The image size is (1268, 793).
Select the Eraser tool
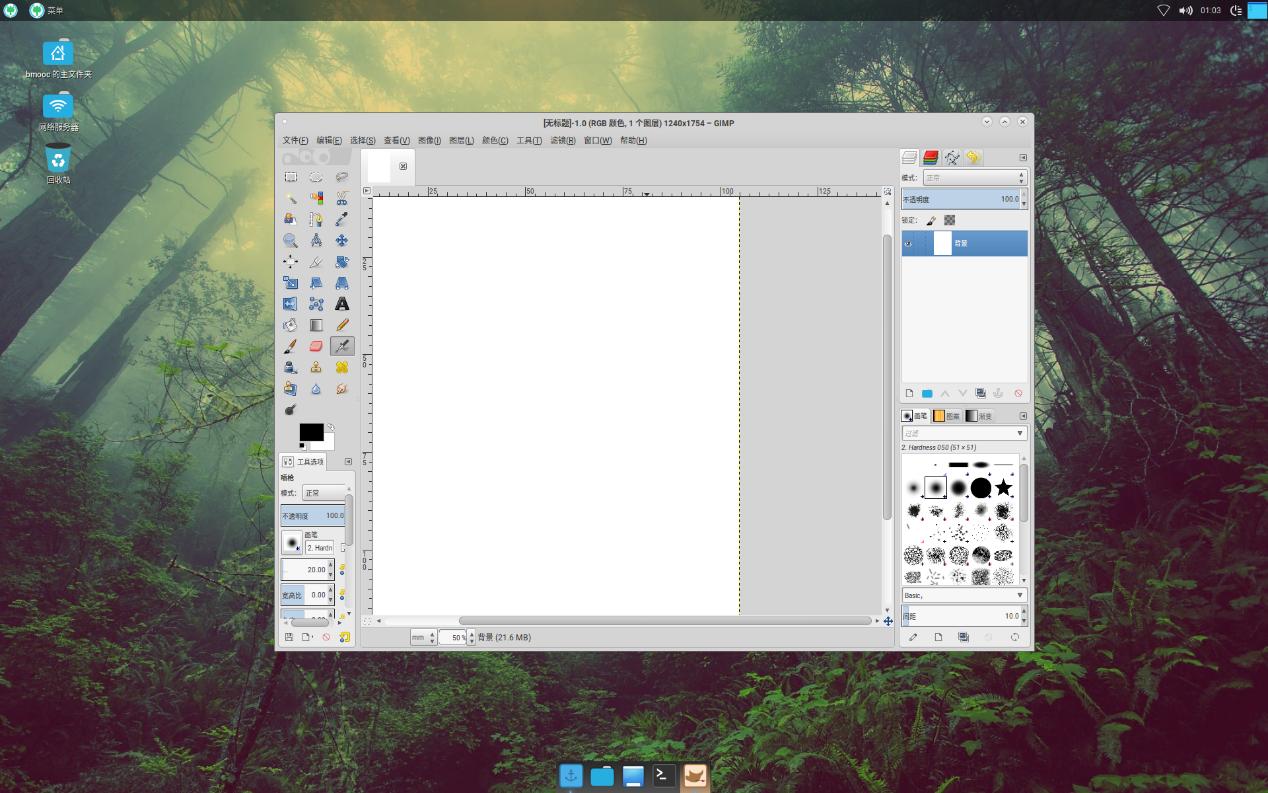click(316, 346)
